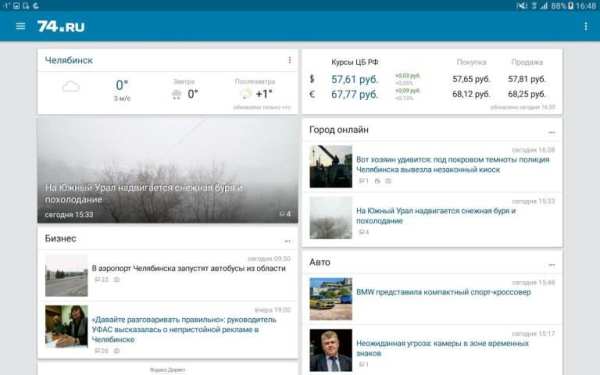Tap comment count on snowstorm banner
This screenshot has height=375, width=600.
point(285,214)
